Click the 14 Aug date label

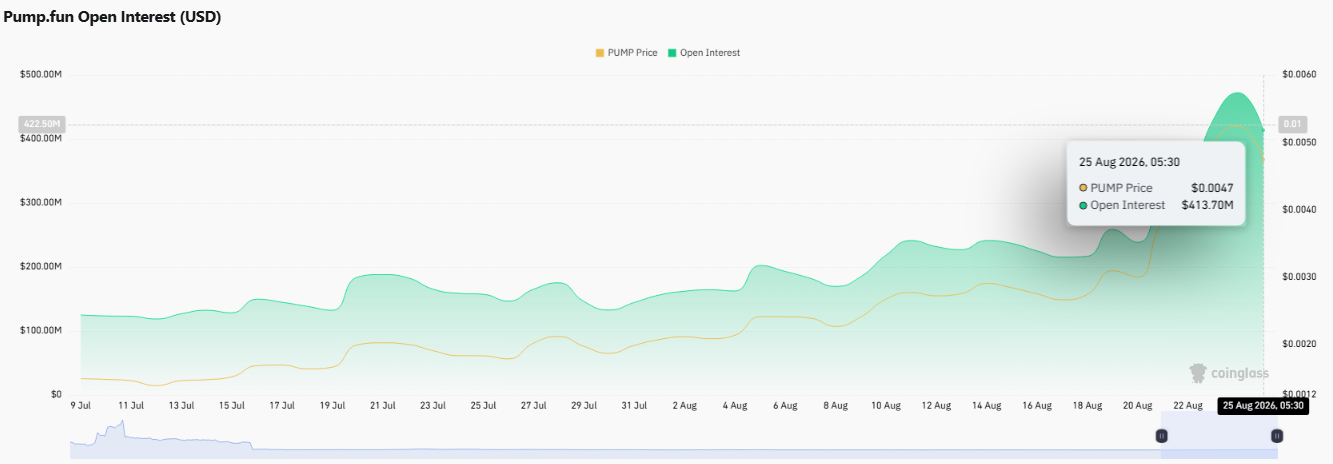(986, 406)
